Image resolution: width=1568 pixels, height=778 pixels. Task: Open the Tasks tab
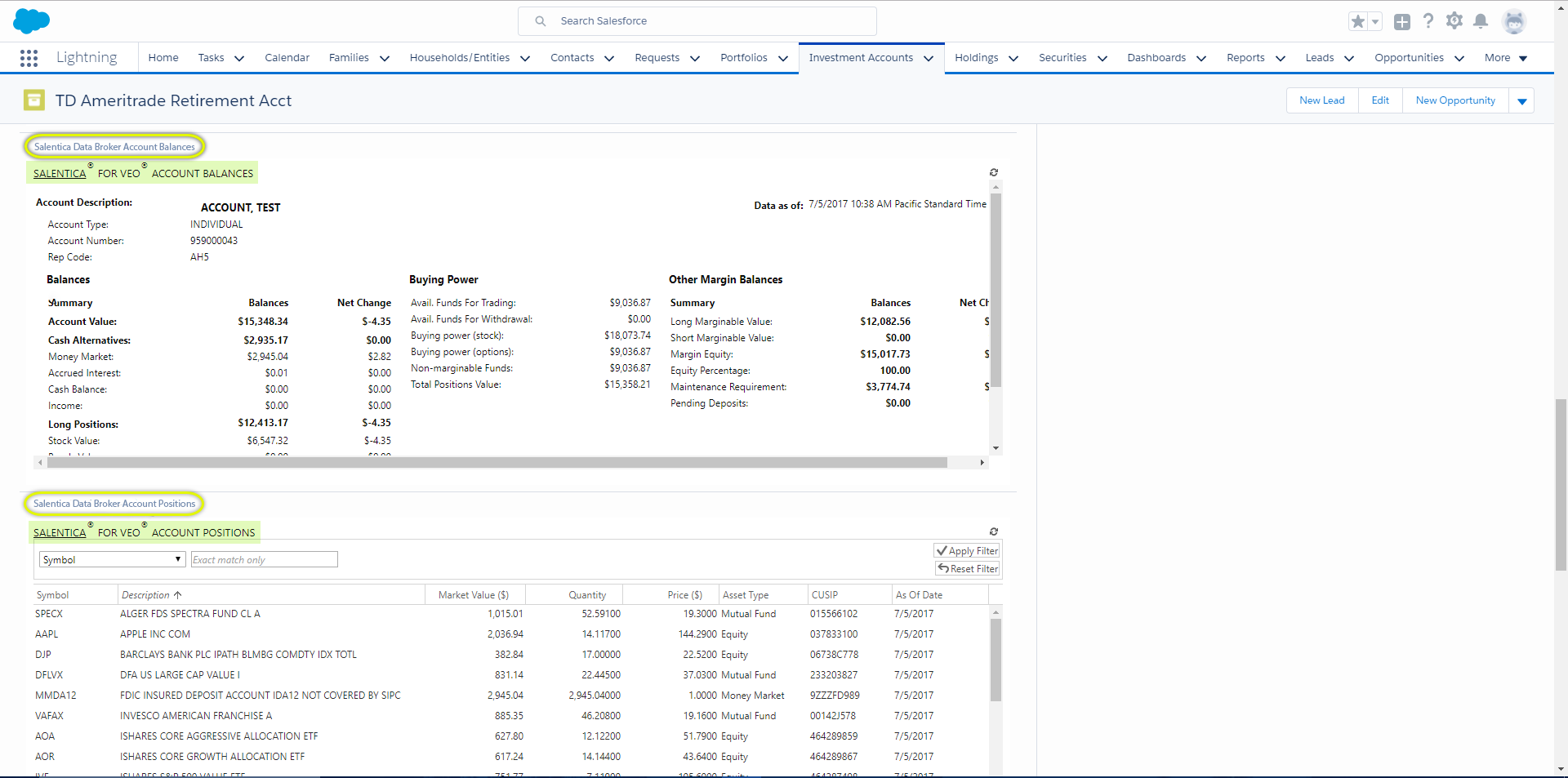(211, 58)
